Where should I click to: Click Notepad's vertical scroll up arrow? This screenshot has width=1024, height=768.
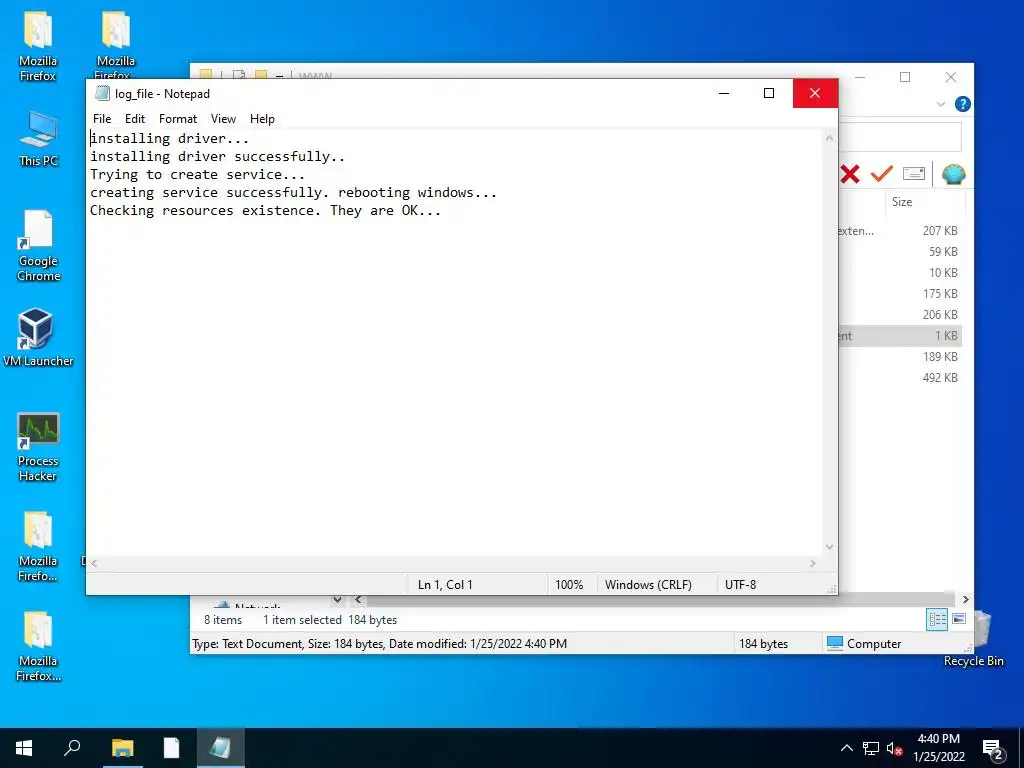click(x=829, y=138)
